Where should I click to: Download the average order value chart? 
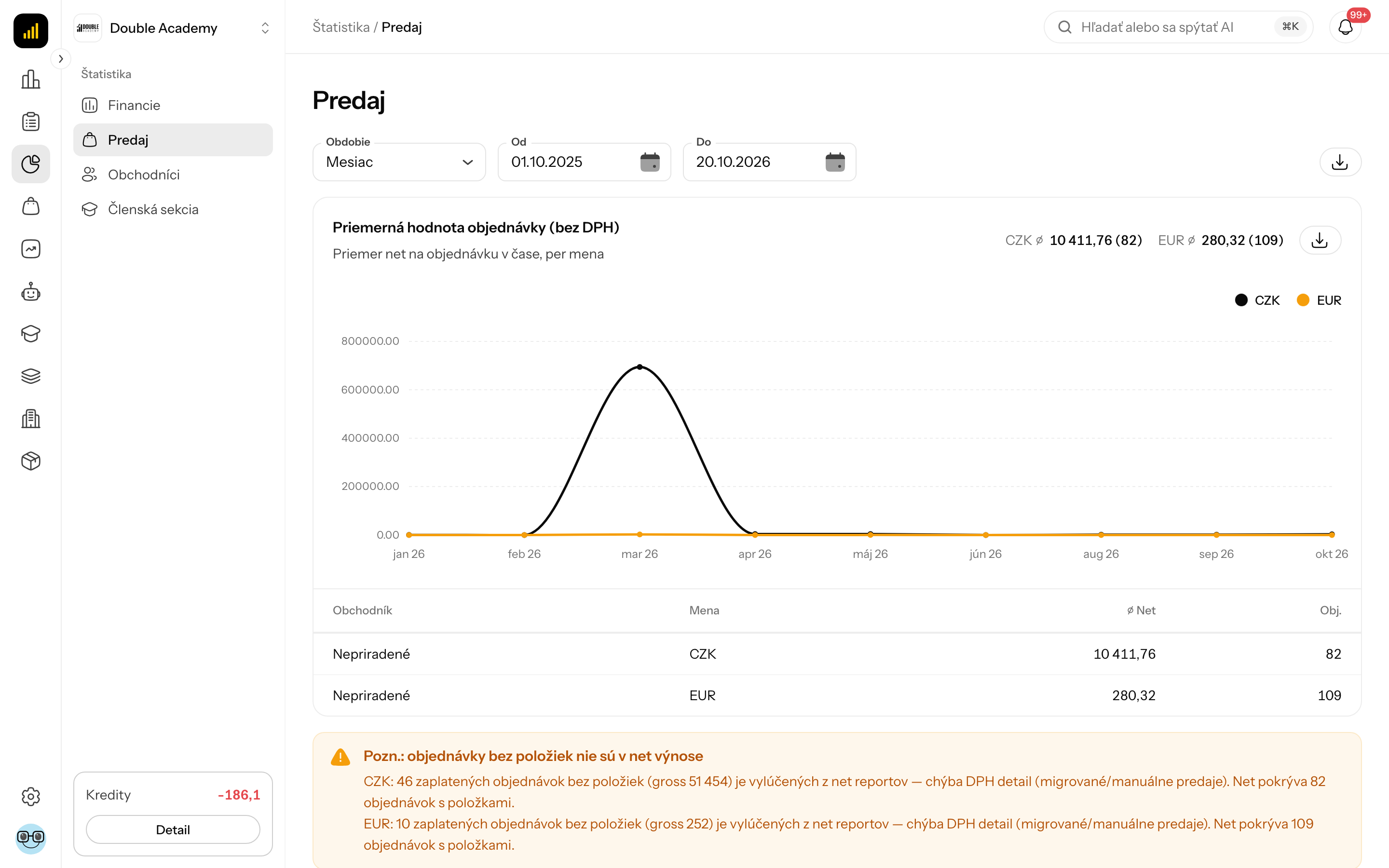tap(1320, 240)
